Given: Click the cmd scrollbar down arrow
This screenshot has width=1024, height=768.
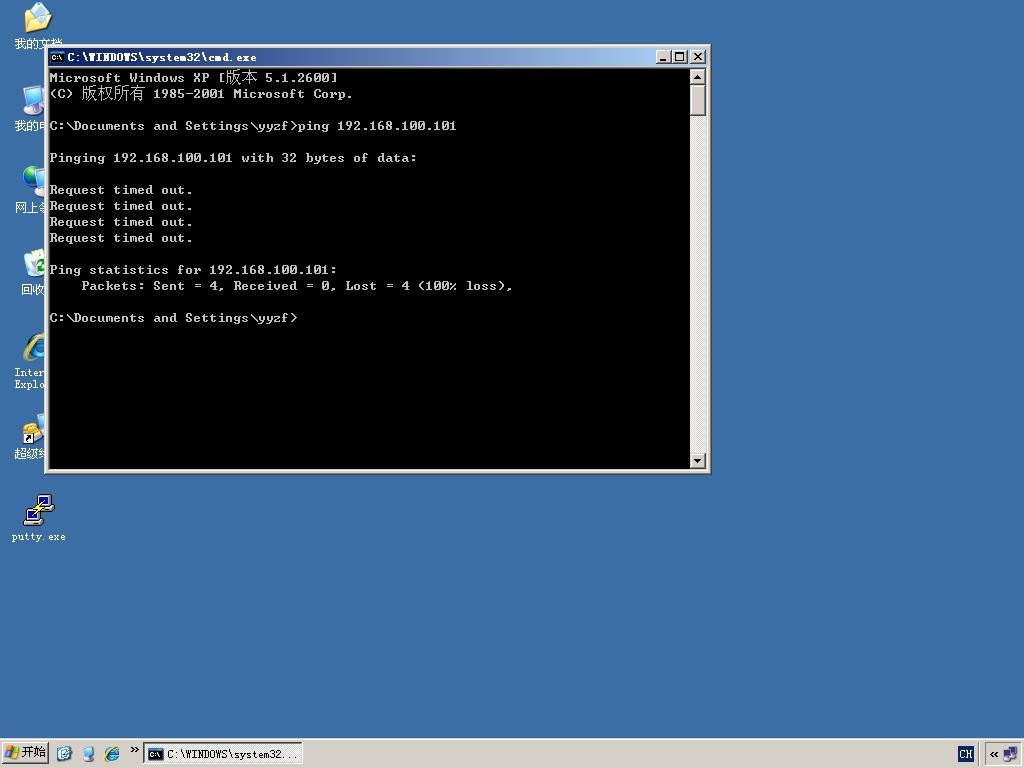Looking at the screenshot, I should click(697, 460).
